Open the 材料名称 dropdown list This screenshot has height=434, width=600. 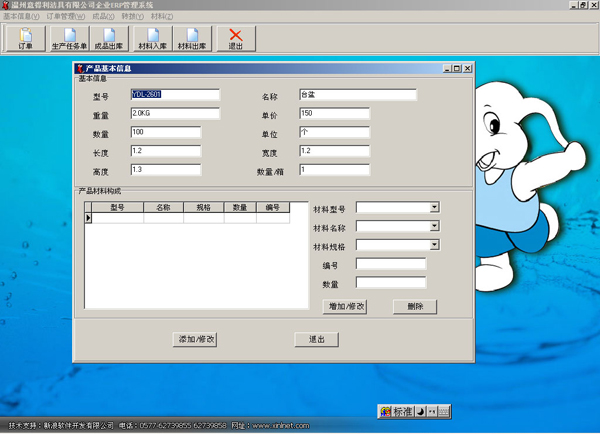pyautogui.click(x=434, y=227)
